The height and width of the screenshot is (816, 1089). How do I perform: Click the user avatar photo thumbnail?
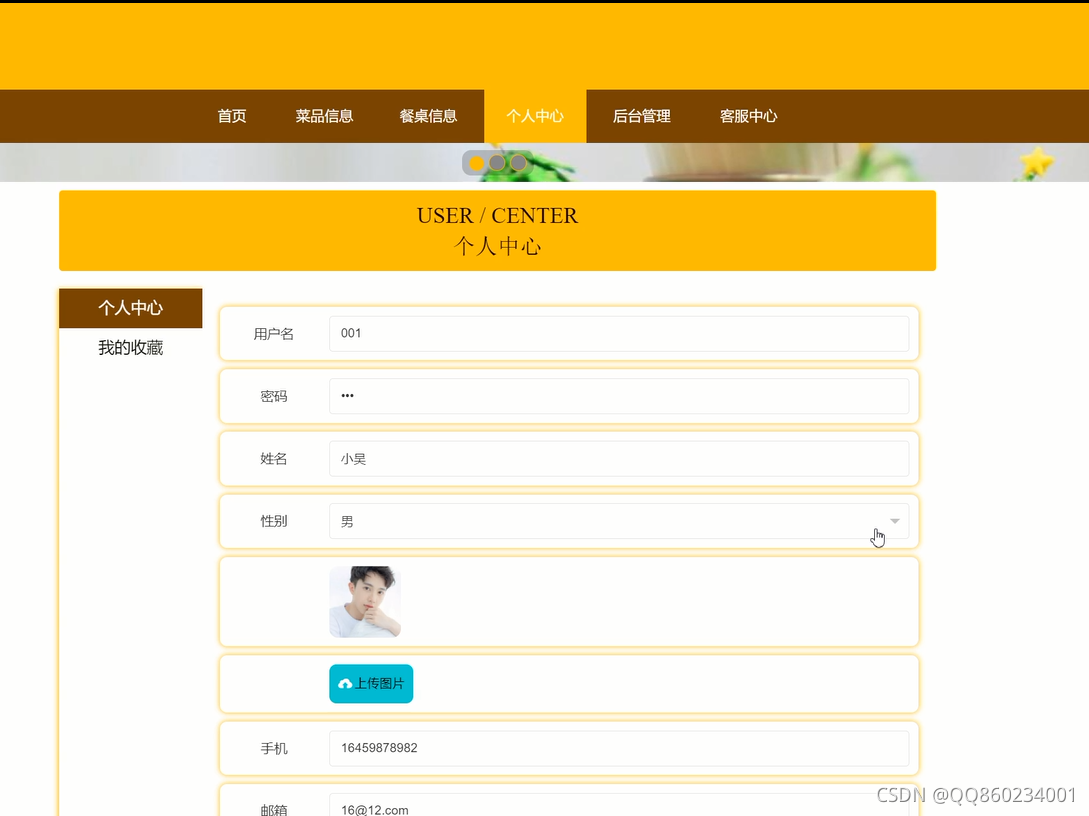pos(365,601)
